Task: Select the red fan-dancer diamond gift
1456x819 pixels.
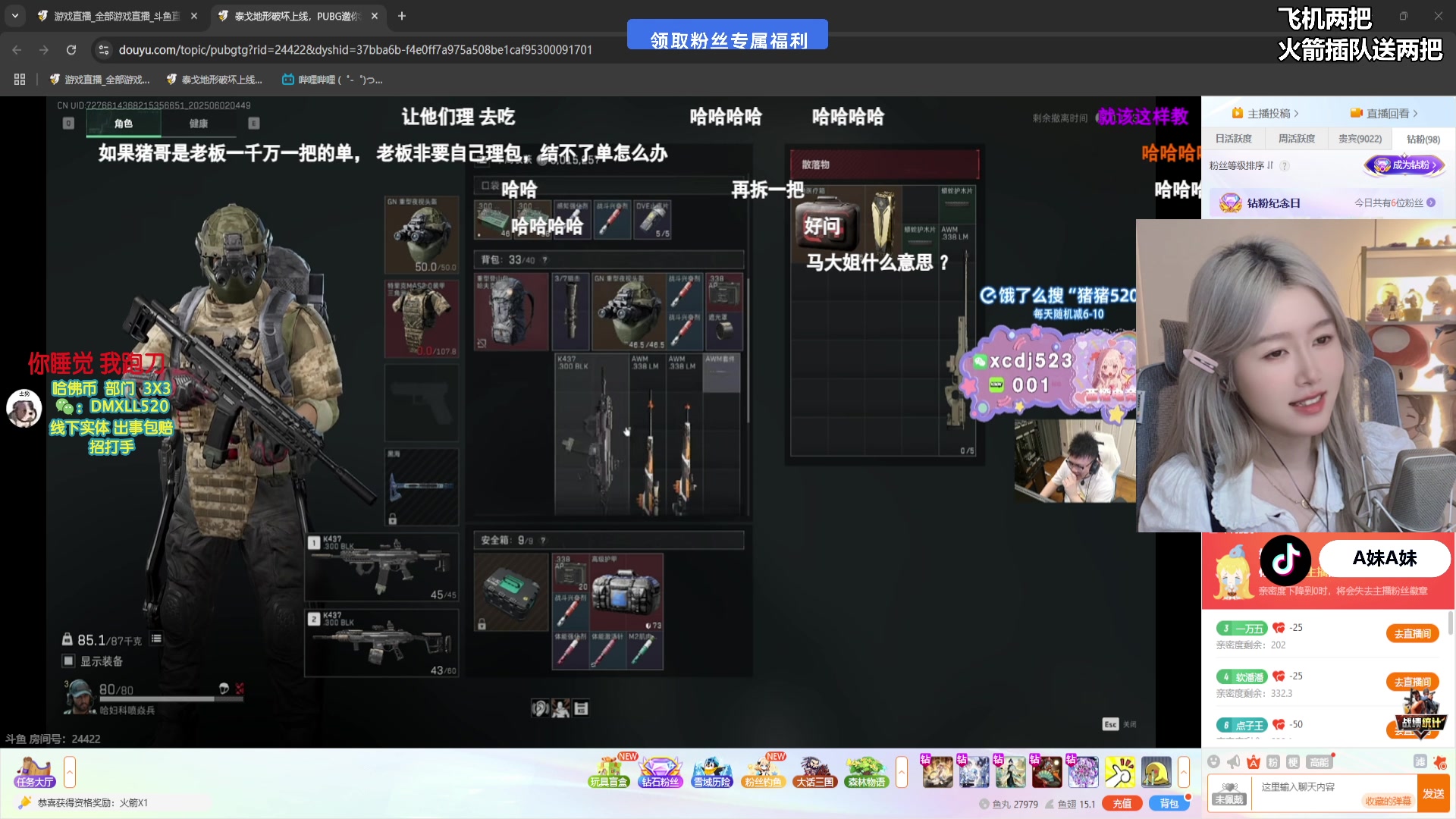Action: click(1046, 772)
